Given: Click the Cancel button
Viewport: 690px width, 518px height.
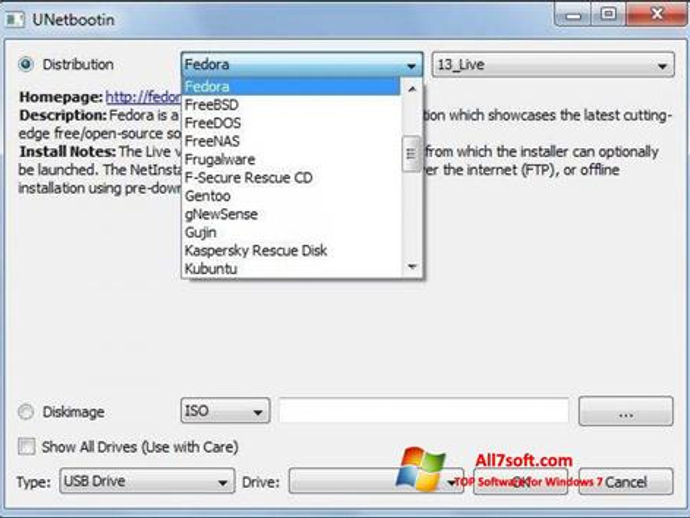Looking at the screenshot, I should click(626, 481).
